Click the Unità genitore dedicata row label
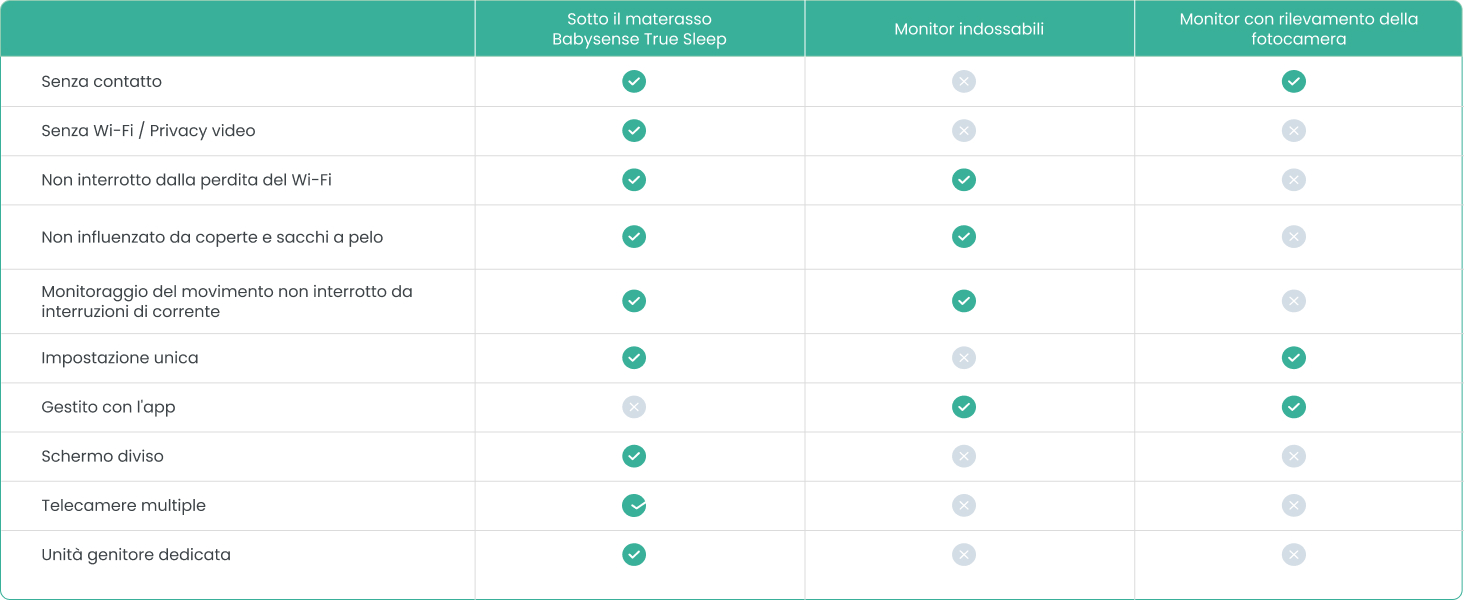 click(136, 555)
